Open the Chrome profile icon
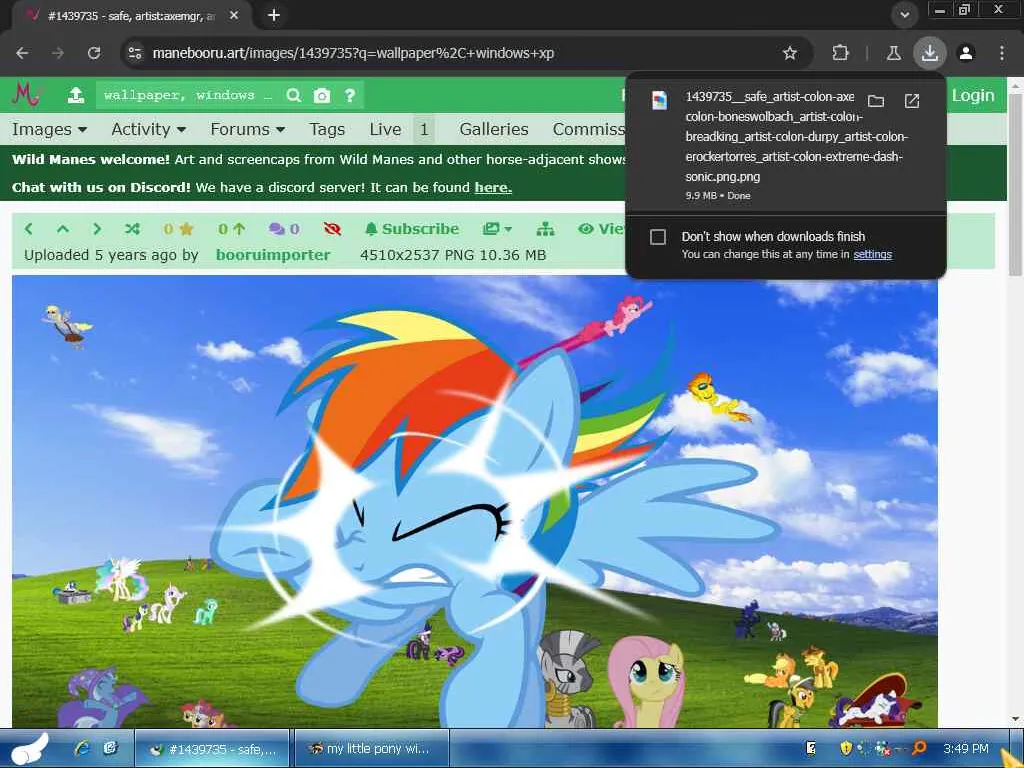 click(966, 53)
